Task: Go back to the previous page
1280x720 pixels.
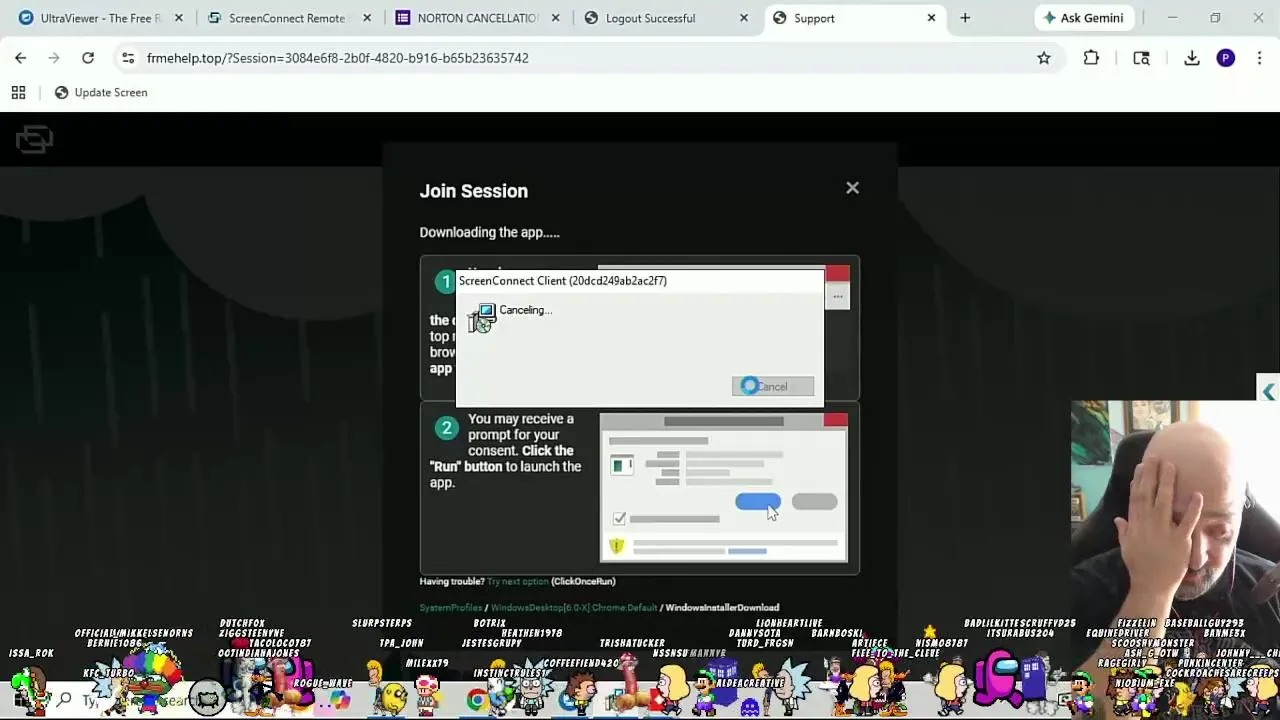Action: point(20,58)
